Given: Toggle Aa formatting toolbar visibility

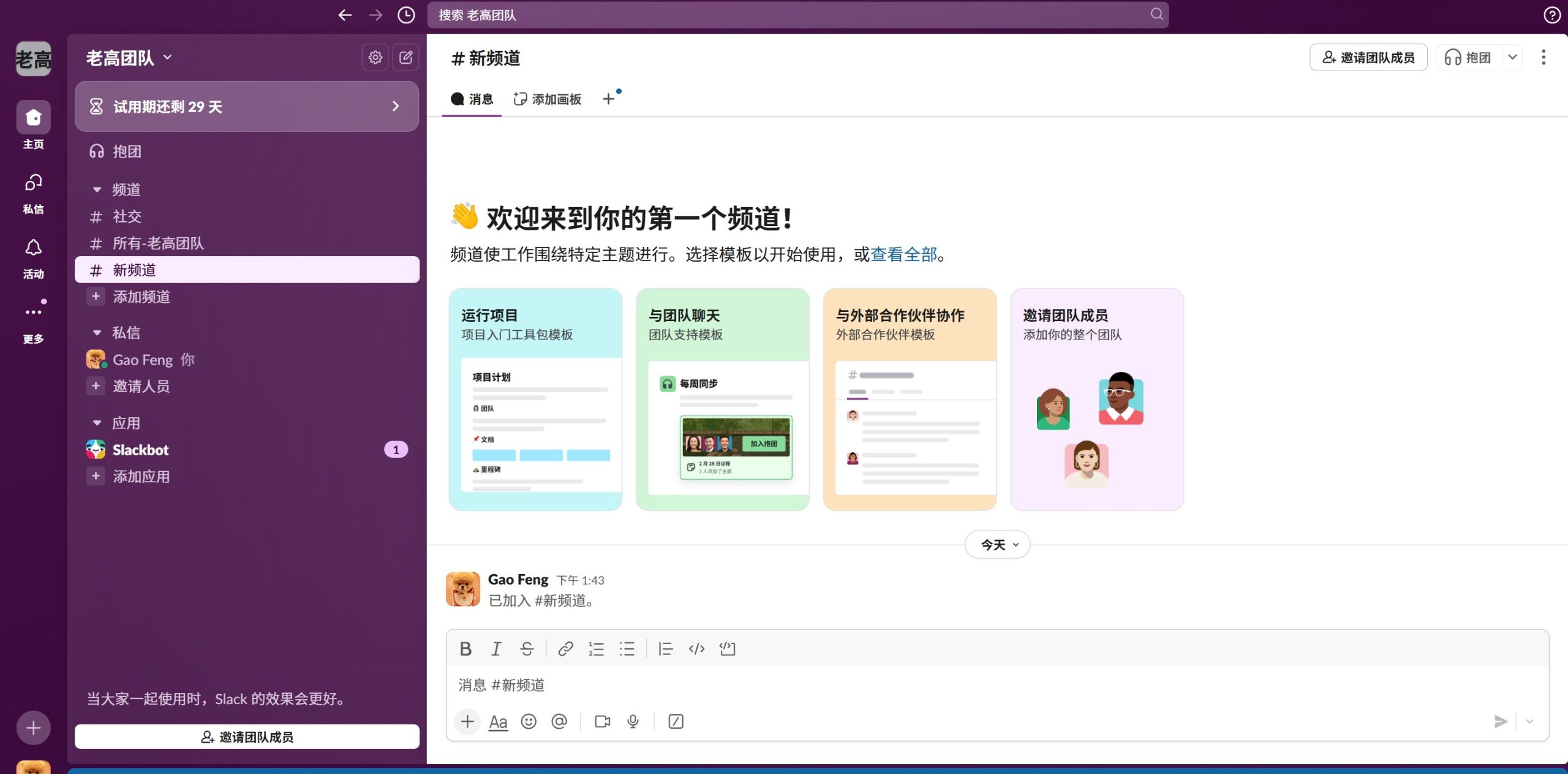Looking at the screenshot, I should [x=498, y=722].
